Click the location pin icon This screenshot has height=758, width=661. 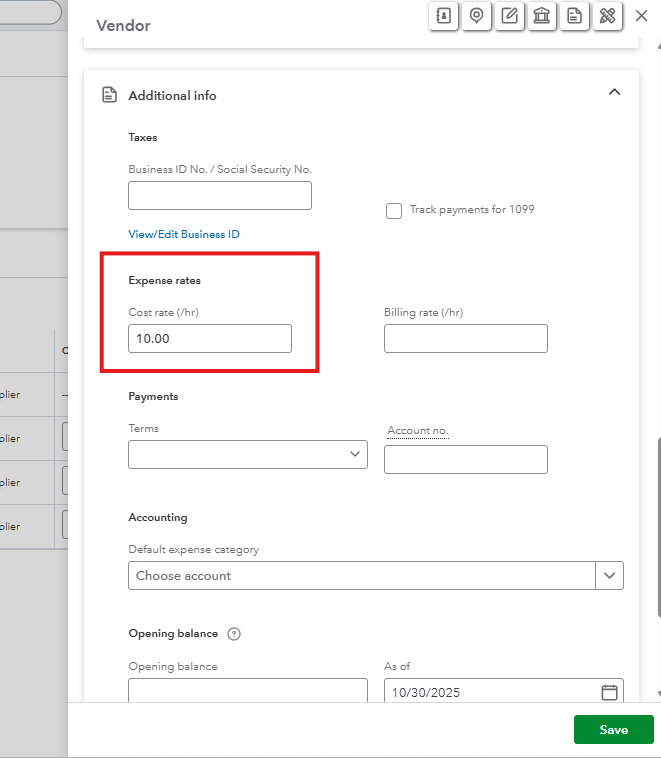pyautogui.click(x=477, y=16)
